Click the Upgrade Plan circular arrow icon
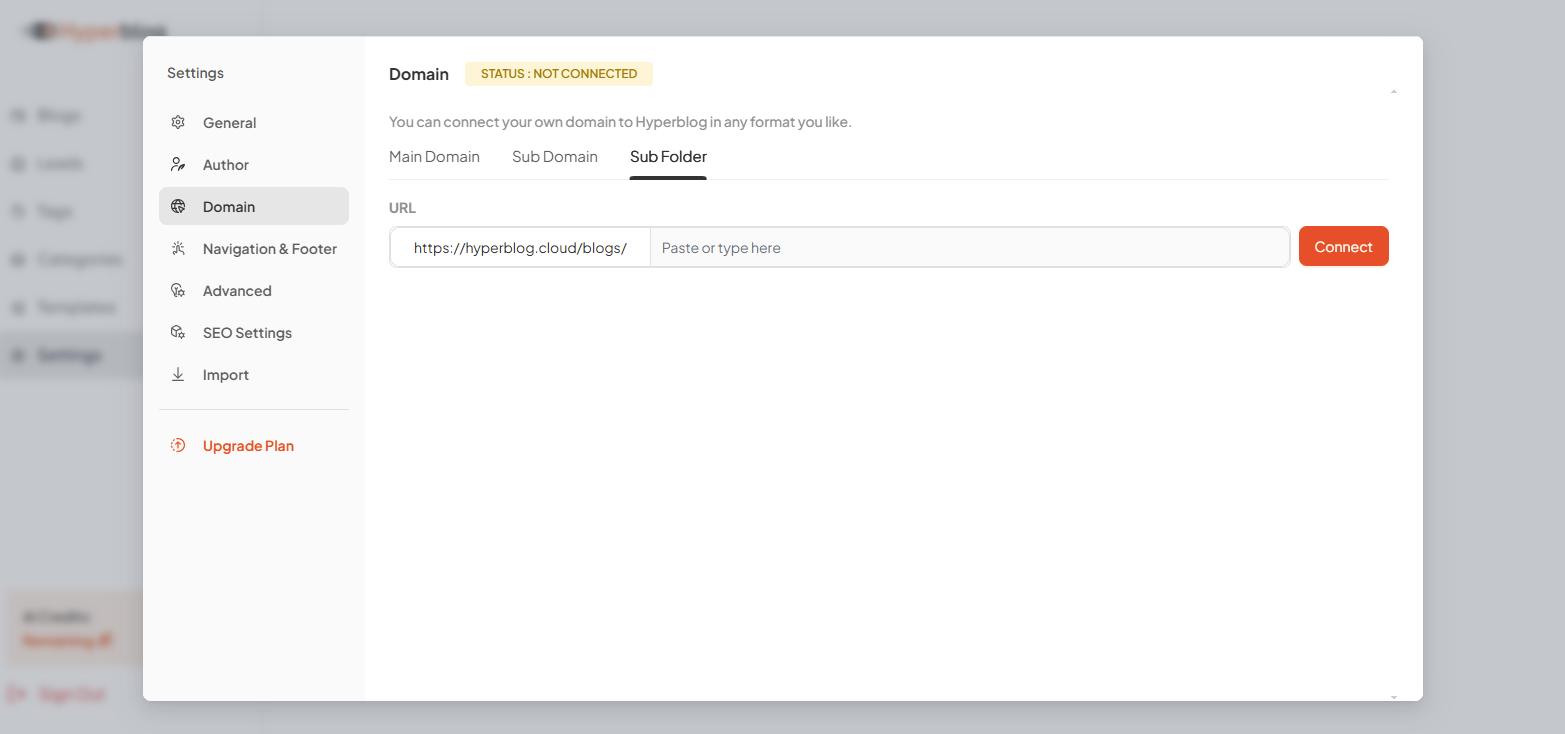 point(178,445)
